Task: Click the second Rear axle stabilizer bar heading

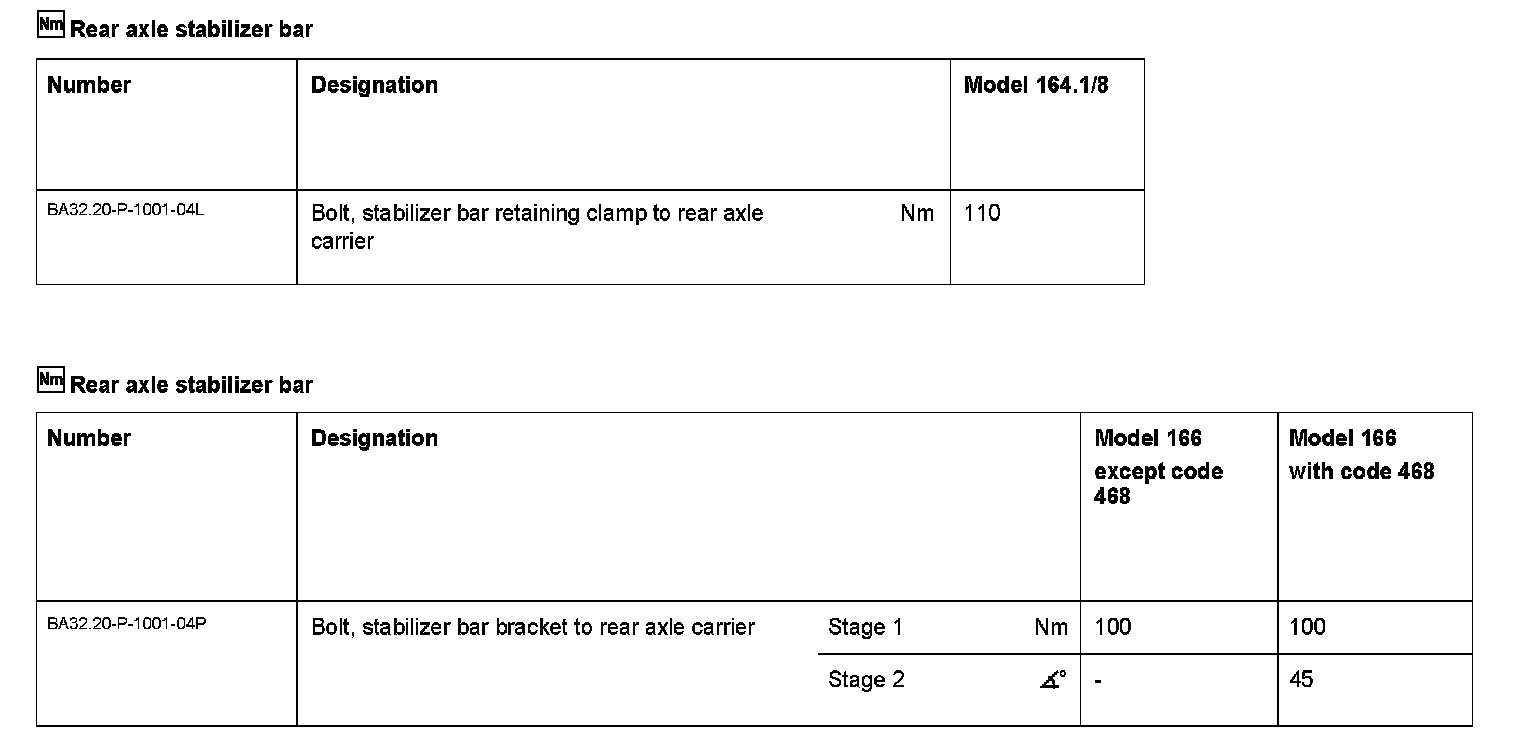Action: (x=191, y=385)
